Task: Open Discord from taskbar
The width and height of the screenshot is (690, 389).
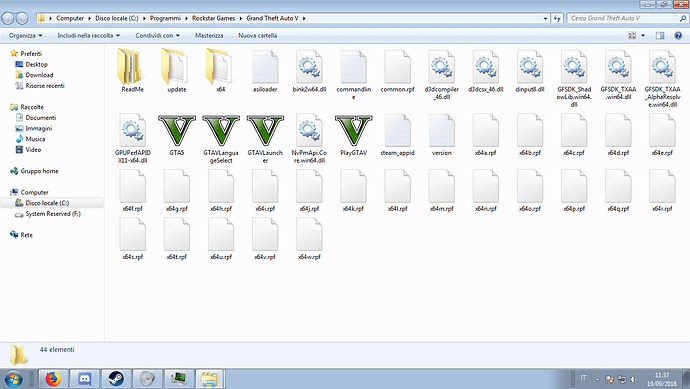Action: (x=84, y=378)
